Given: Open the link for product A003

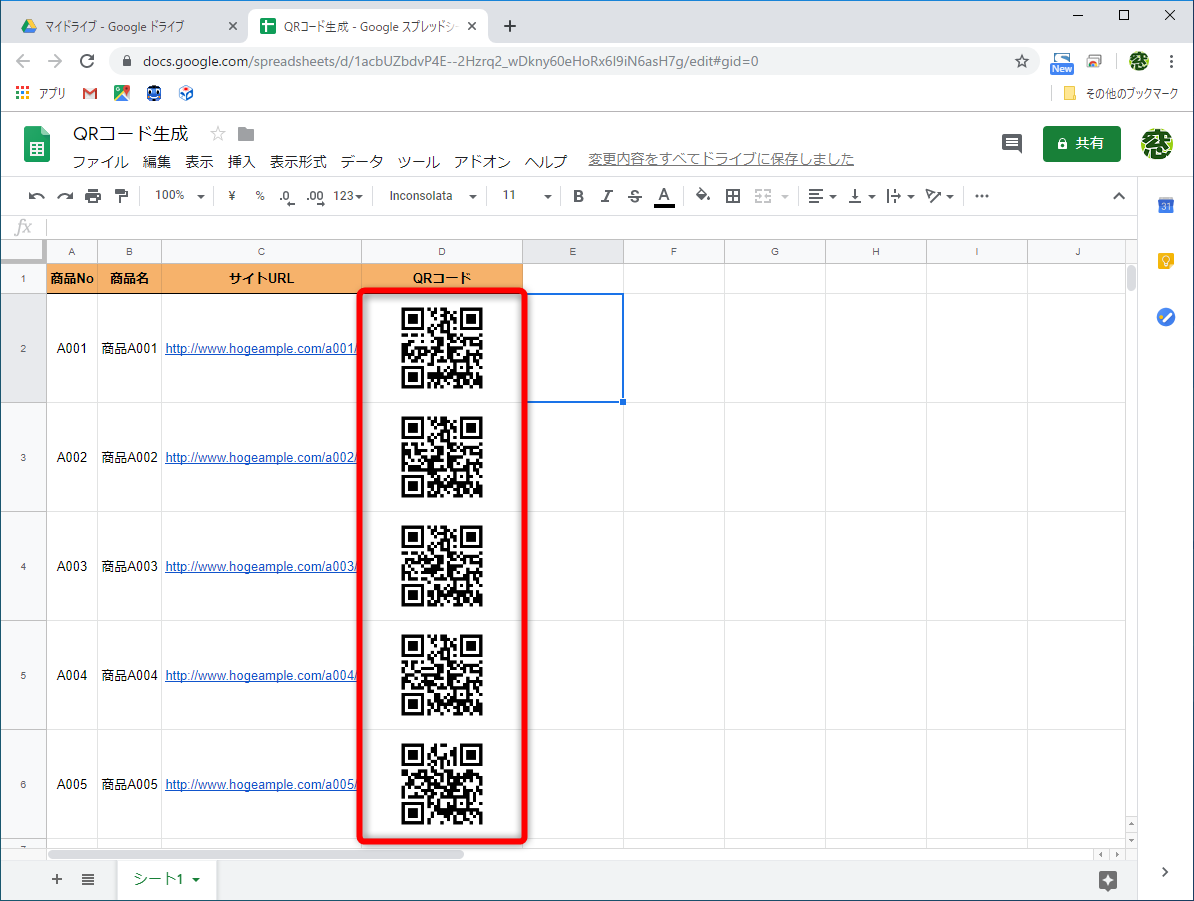Looking at the screenshot, I should point(260,566).
